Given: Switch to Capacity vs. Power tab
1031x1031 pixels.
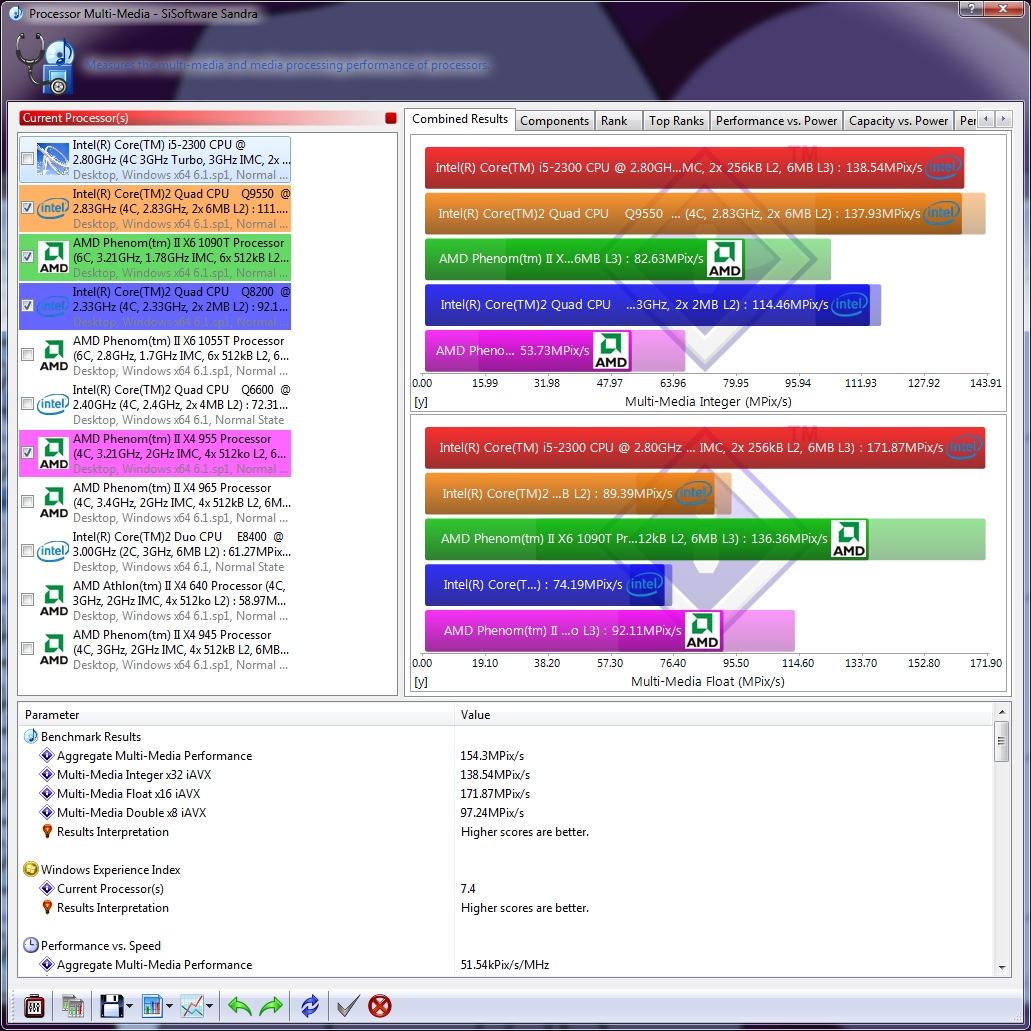Looking at the screenshot, I should [898, 121].
